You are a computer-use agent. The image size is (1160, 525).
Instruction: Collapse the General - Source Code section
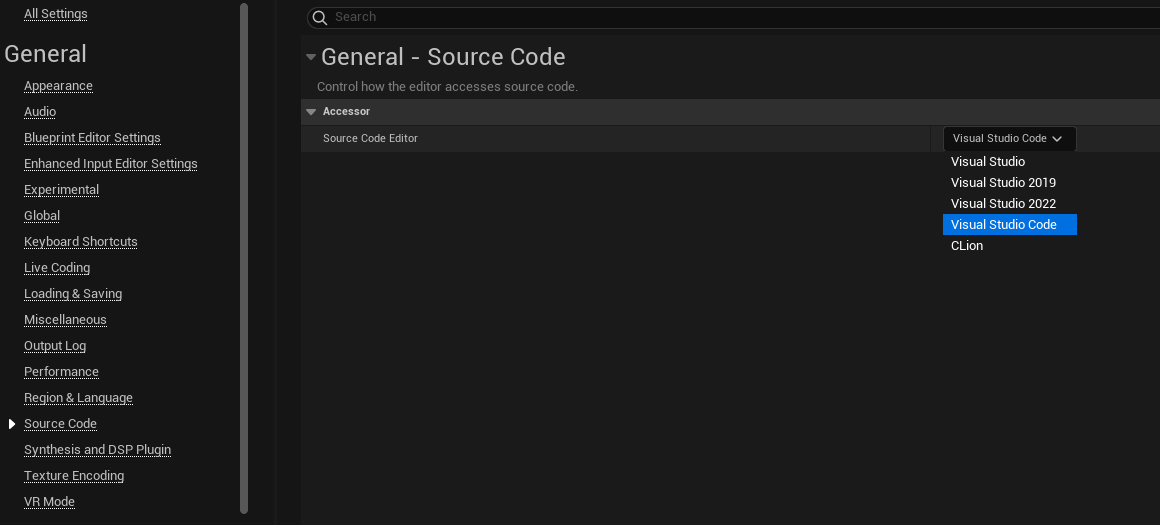(311, 57)
